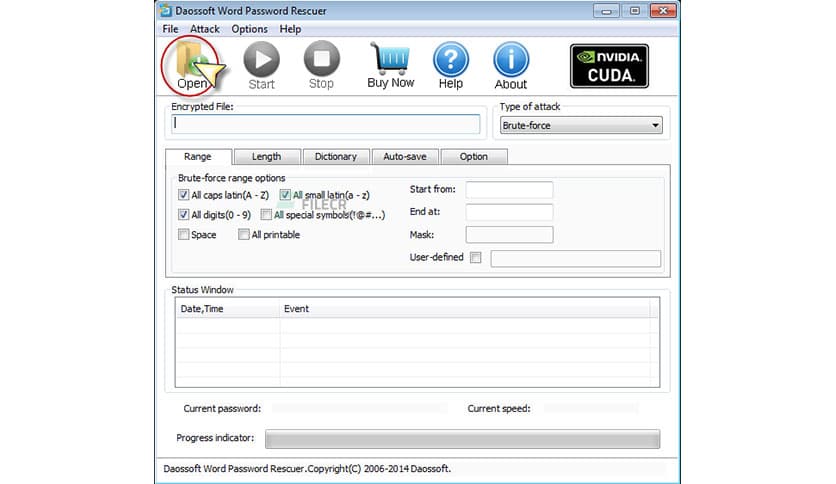Maximize the Password Rescuer window

pyautogui.click(x=634, y=11)
